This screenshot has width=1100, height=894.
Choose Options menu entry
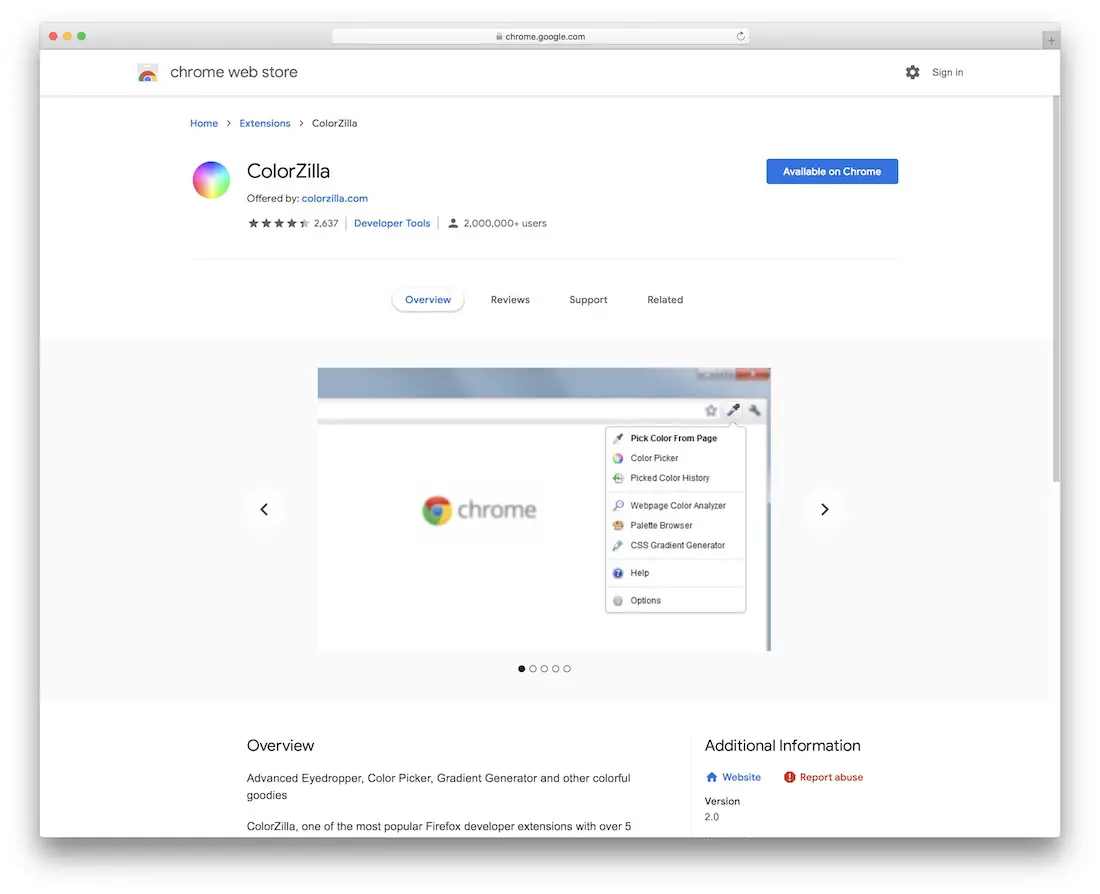[675, 601]
